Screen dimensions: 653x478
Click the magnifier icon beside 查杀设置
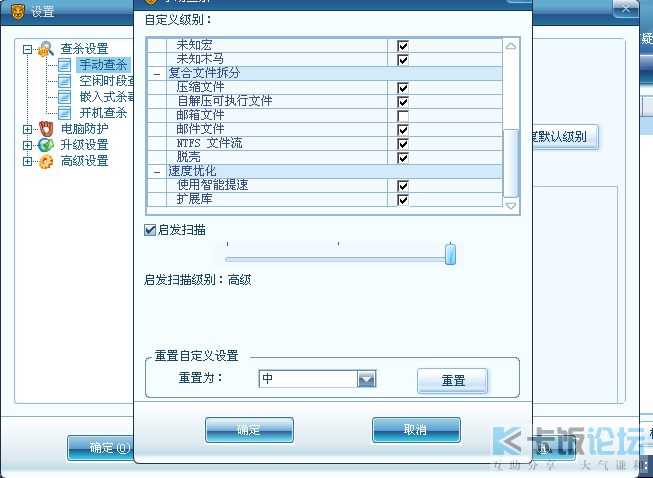[46, 49]
